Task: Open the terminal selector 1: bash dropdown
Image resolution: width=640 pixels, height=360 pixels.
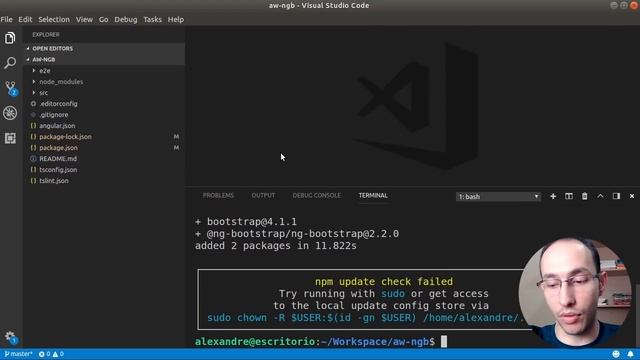Action: pyautogui.click(x=498, y=197)
